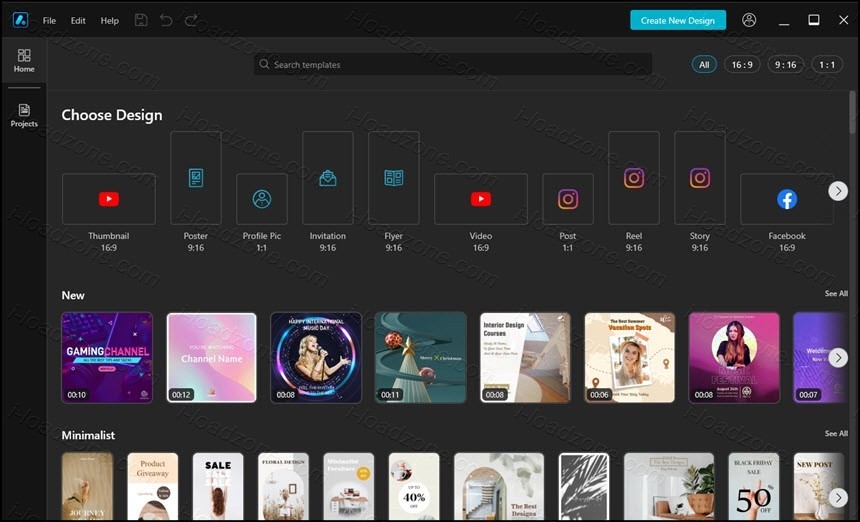Click the save disk icon
Screen dimensions: 860x522
pos(141,20)
